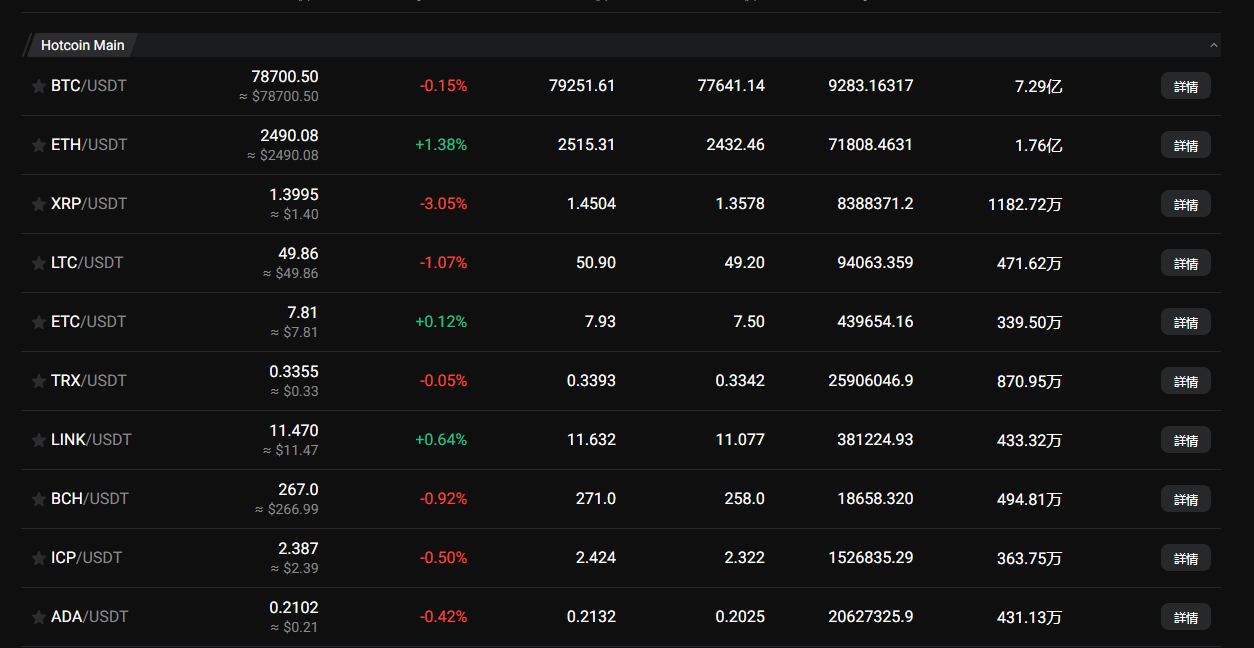Click the LTC approximate price ≈ $49.86
The width and height of the screenshot is (1254, 648).
291,273
